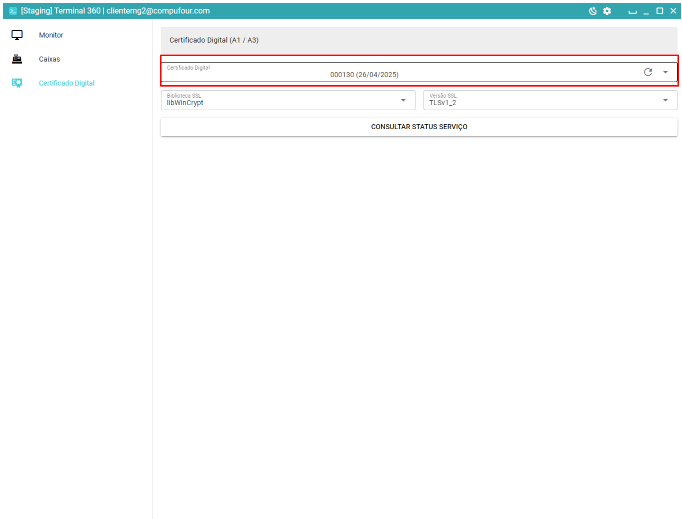The height and width of the screenshot is (519, 682).
Task: Click the Monitor screen icon in sidebar
Action: (x=17, y=35)
